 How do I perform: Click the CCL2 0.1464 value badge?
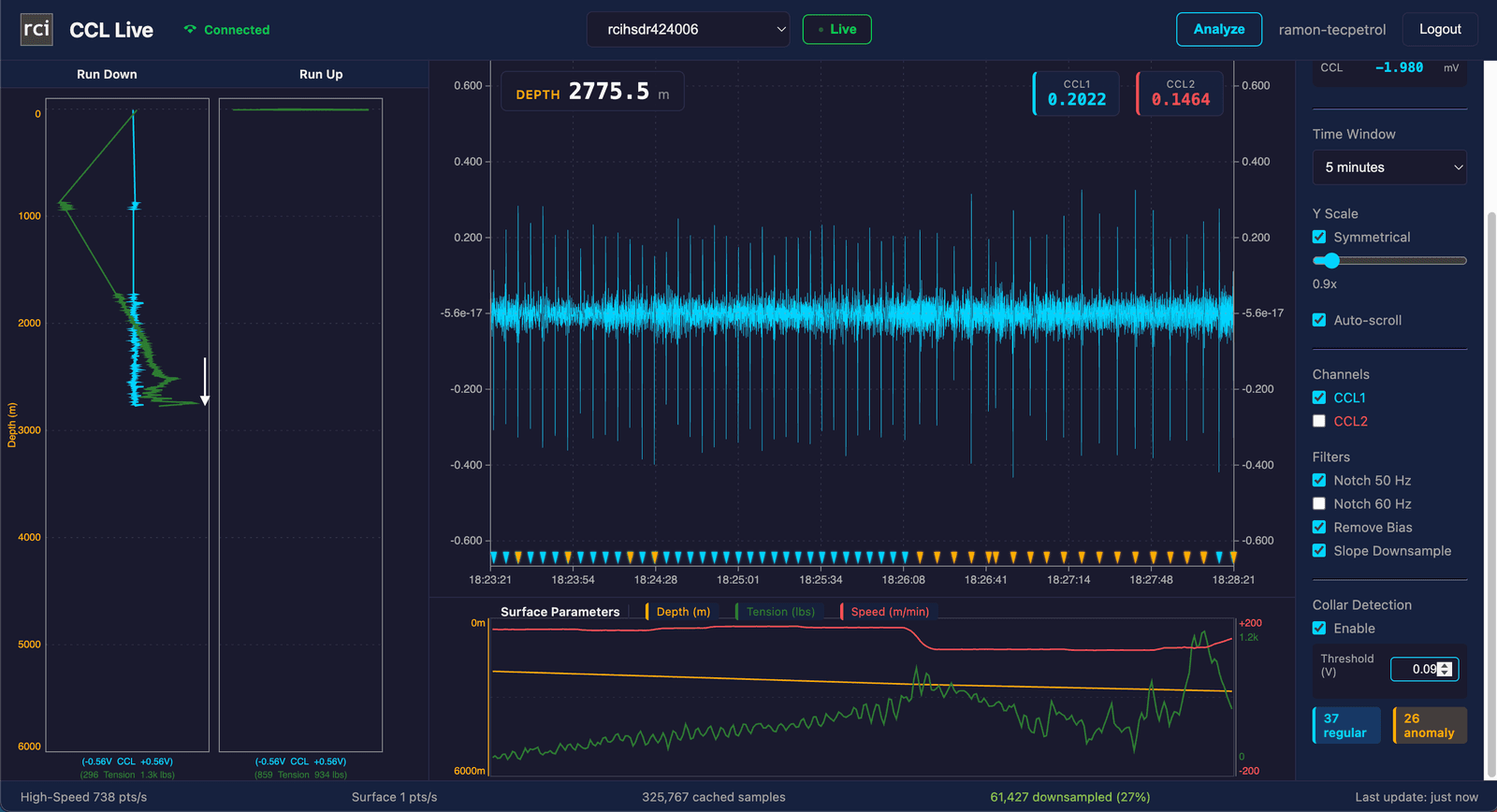click(x=1180, y=94)
